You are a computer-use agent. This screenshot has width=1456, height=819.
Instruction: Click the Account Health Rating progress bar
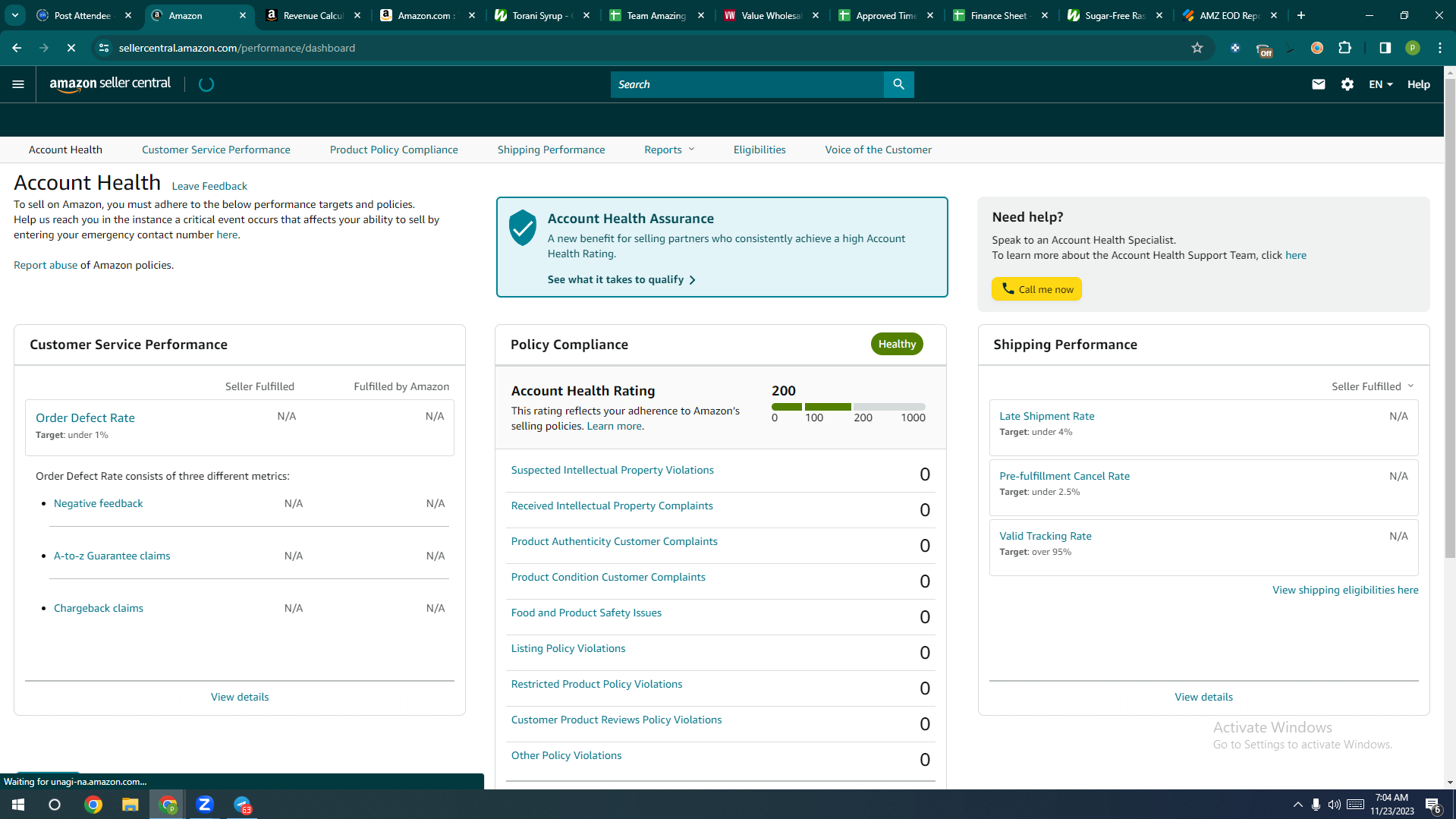coord(848,407)
